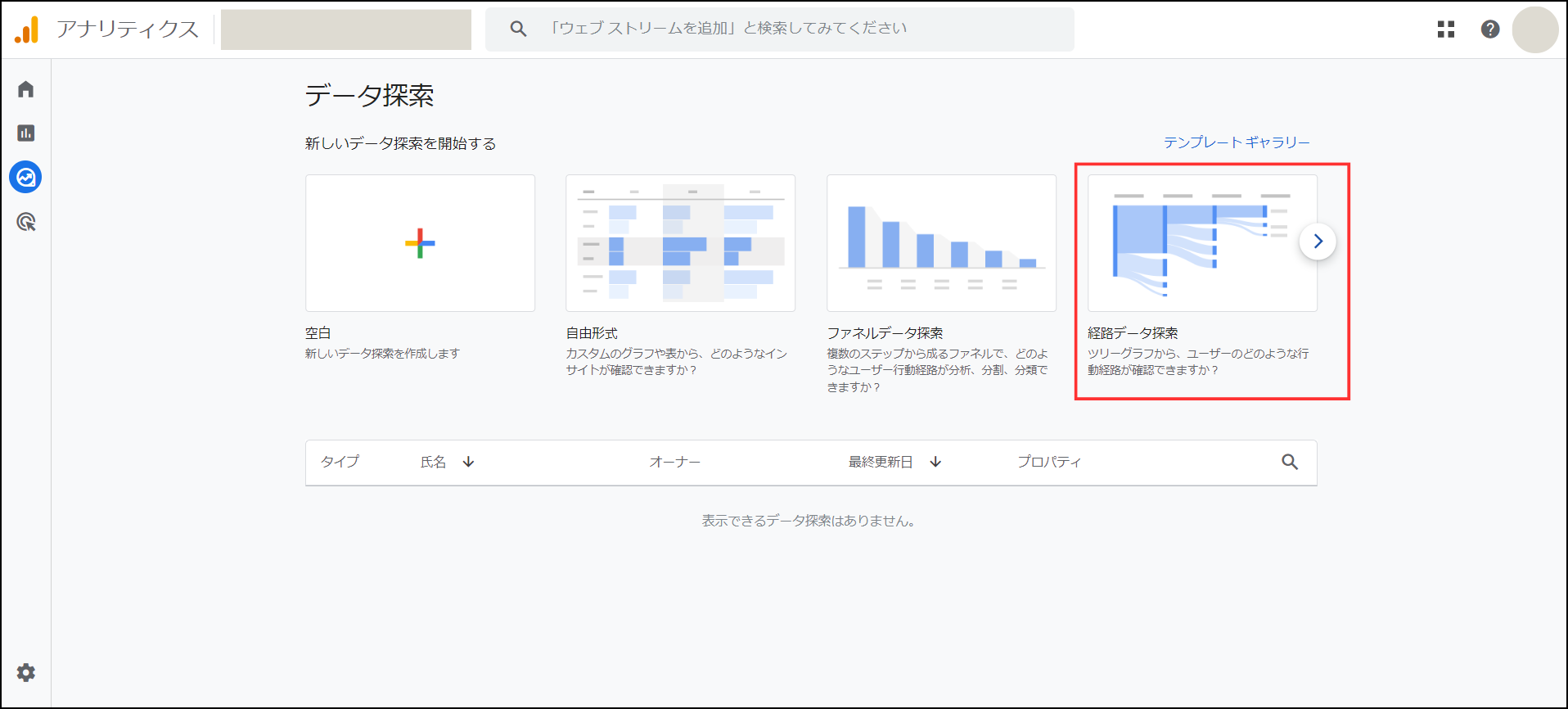
Task: Create a blank exploration with plus thumbnail
Action: pyautogui.click(x=420, y=243)
